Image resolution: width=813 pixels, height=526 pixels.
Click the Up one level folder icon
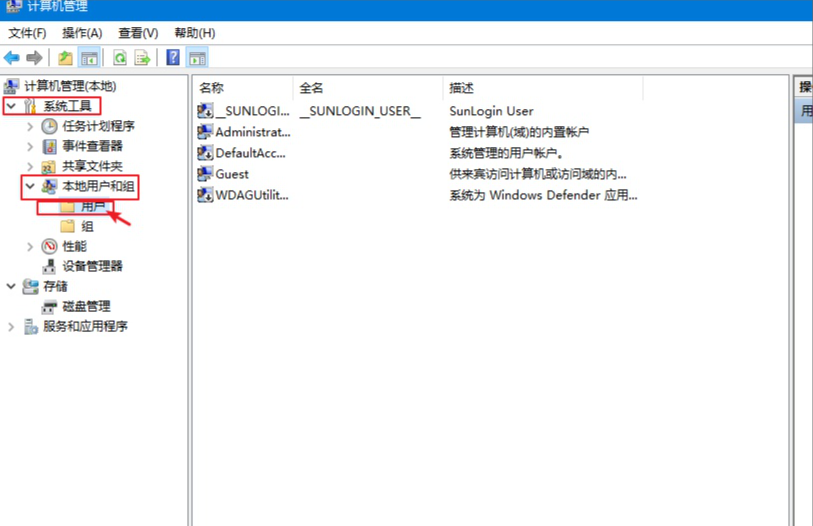[x=65, y=58]
